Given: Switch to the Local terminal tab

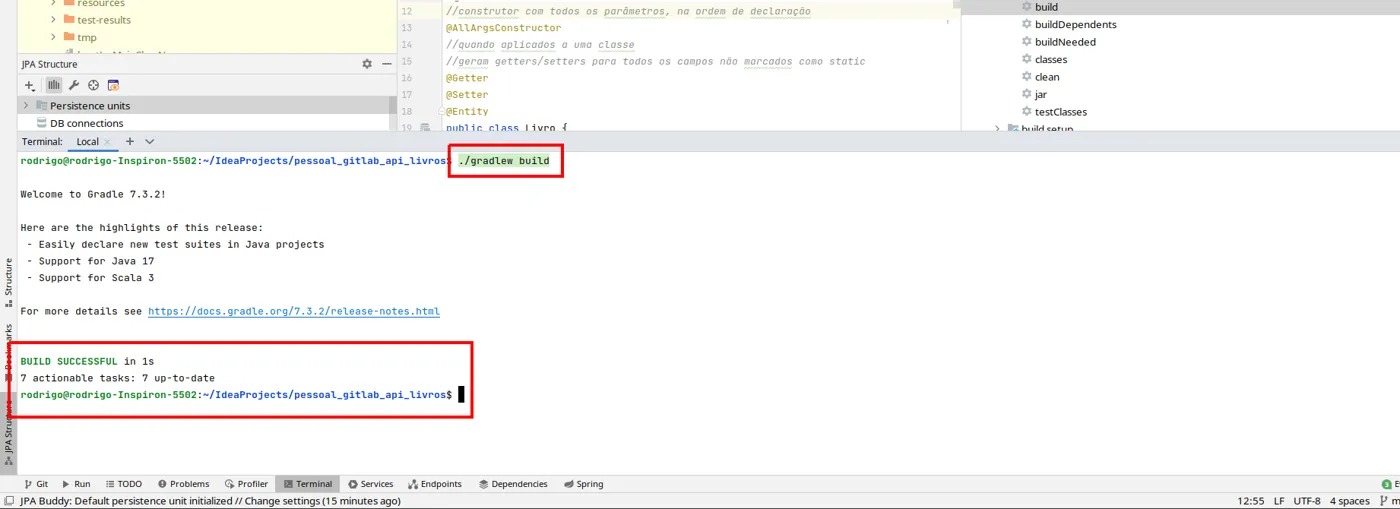Looking at the screenshot, I should pyautogui.click(x=88, y=142).
